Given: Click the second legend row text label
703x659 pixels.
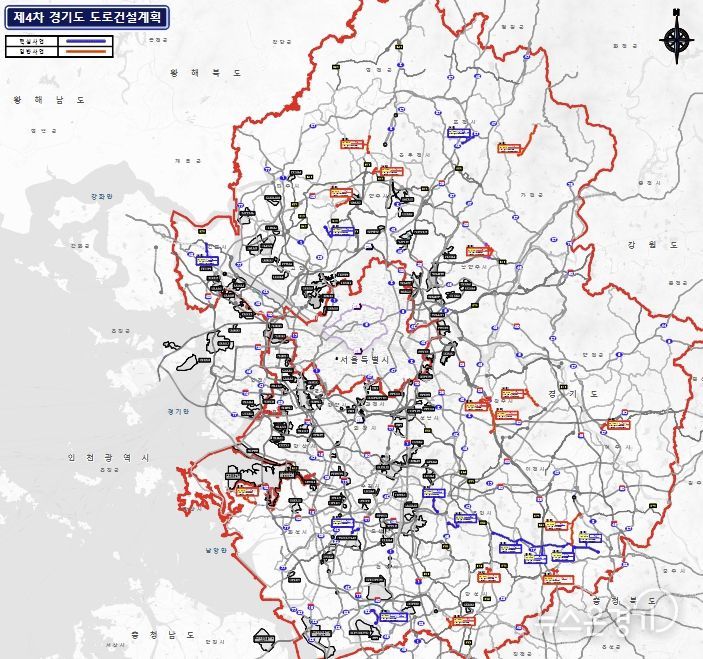Looking at the screenshot, I should pyautogui.click(x=31, y=51).
